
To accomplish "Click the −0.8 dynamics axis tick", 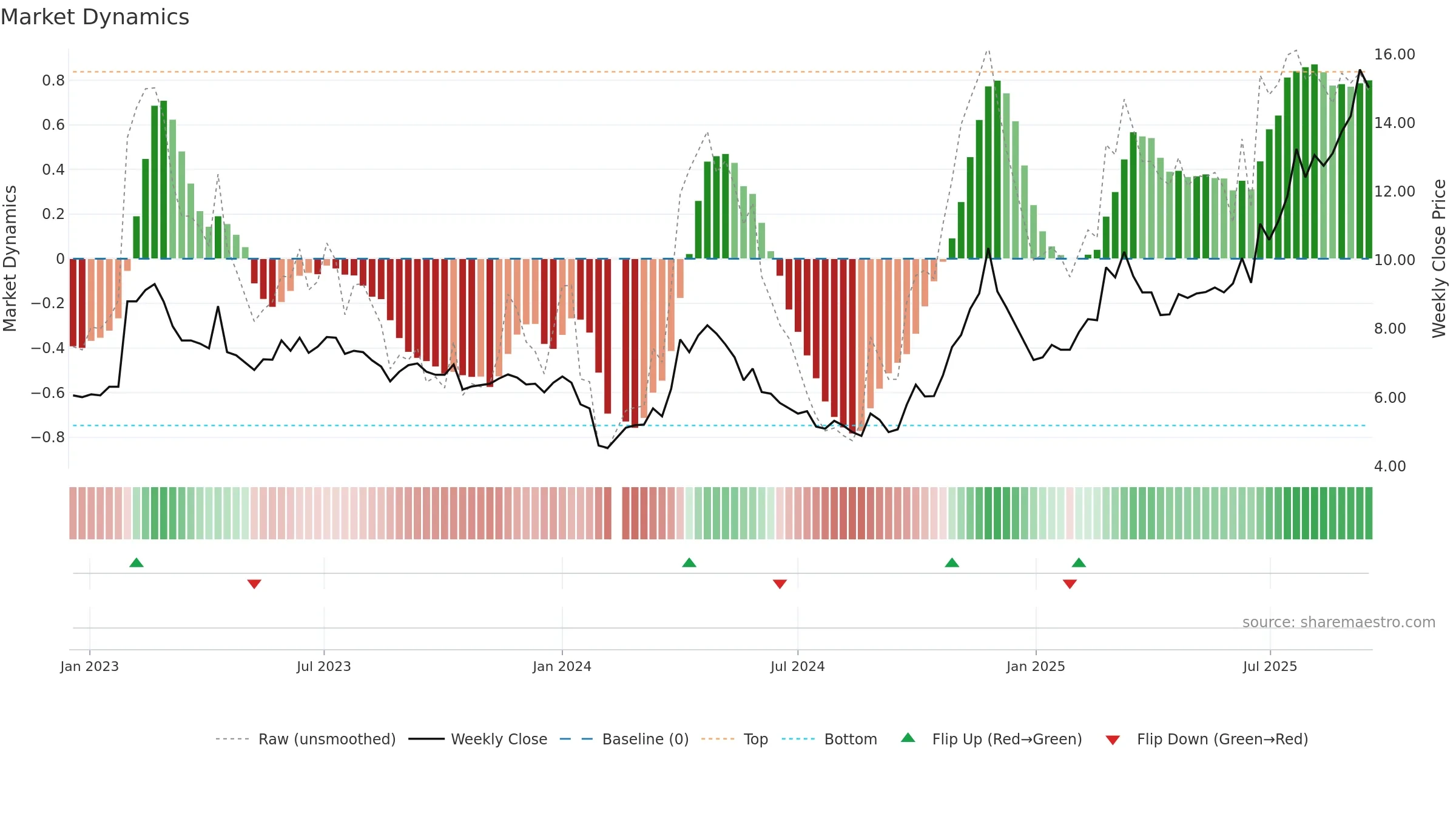I will (x=48, y=437).
